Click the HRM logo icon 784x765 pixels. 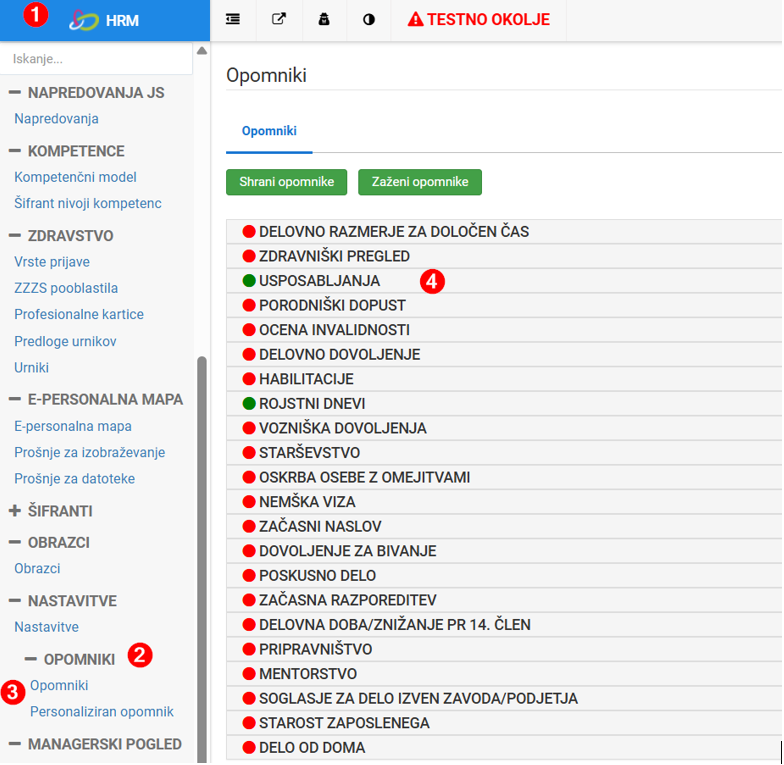[84, 20]
